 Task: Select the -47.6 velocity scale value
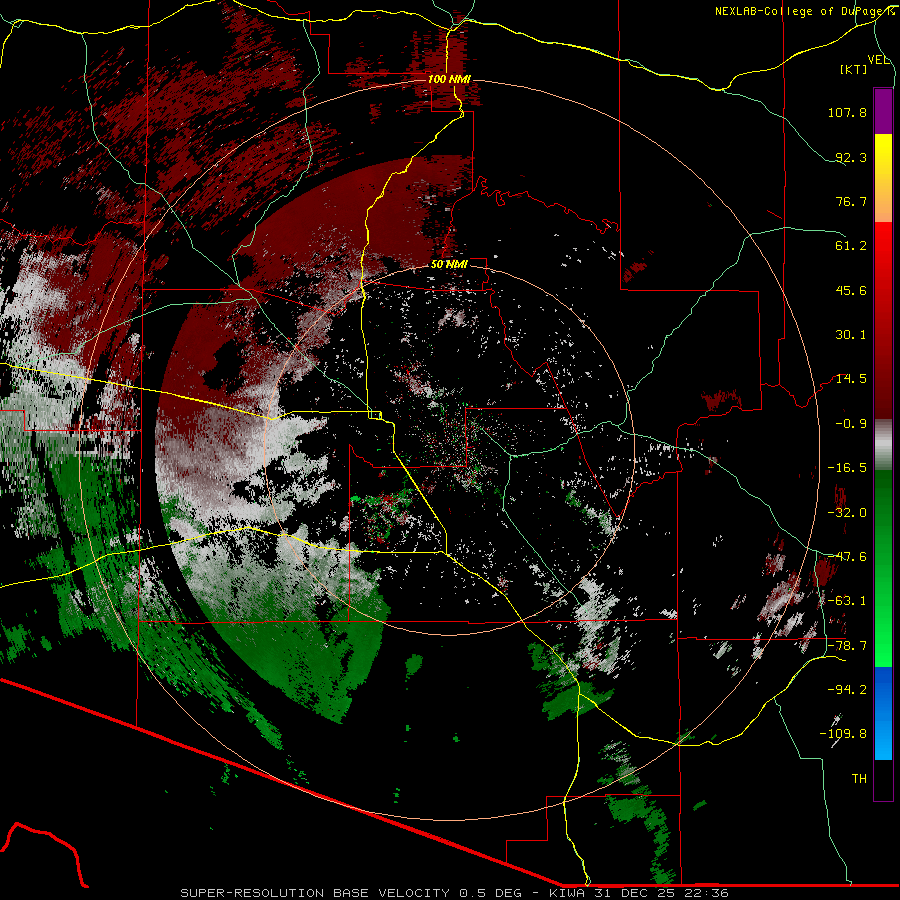coord(847,557)
